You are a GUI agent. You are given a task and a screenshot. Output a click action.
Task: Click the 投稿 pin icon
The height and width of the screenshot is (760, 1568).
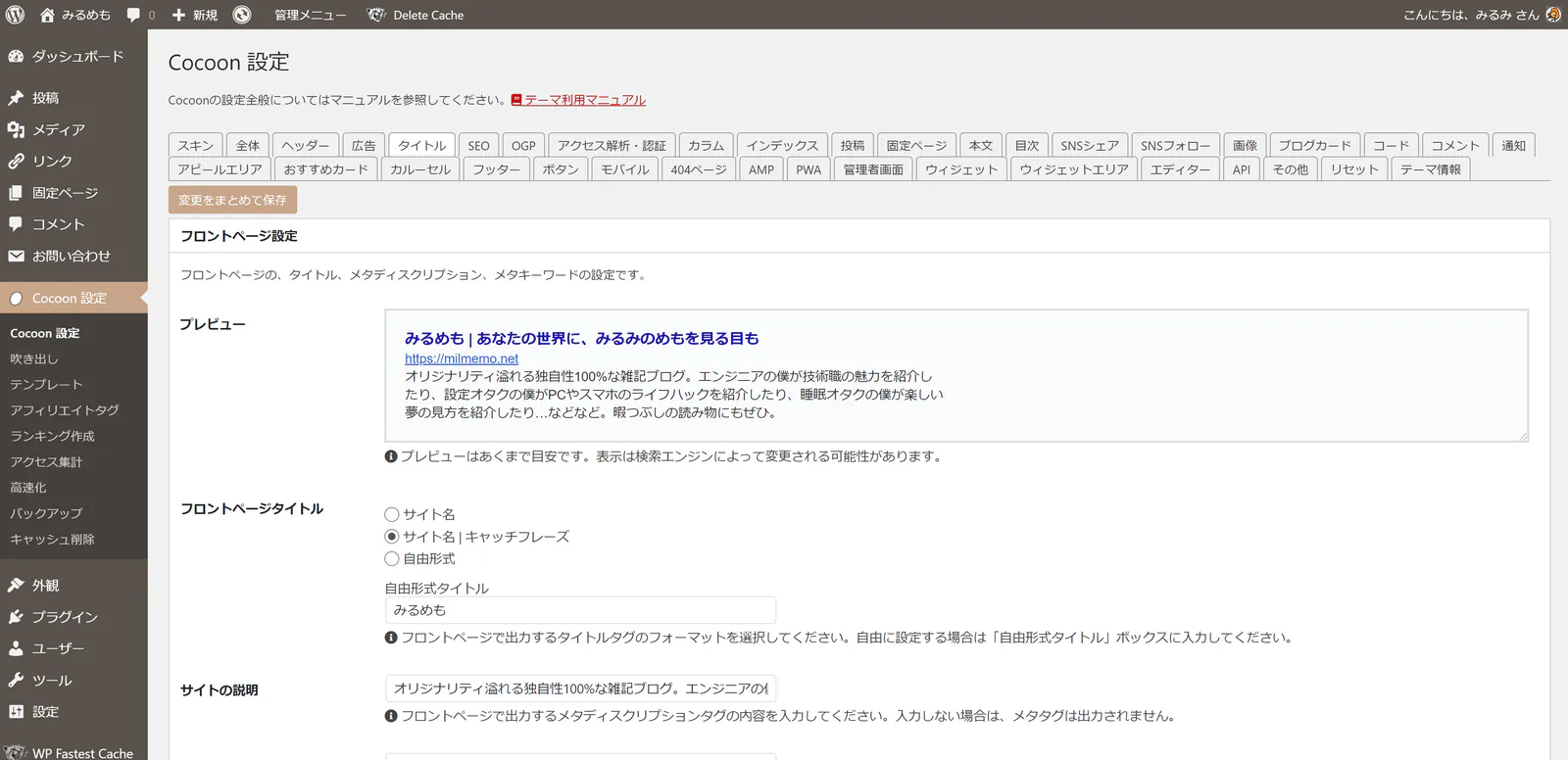click(x=16, y=98)
